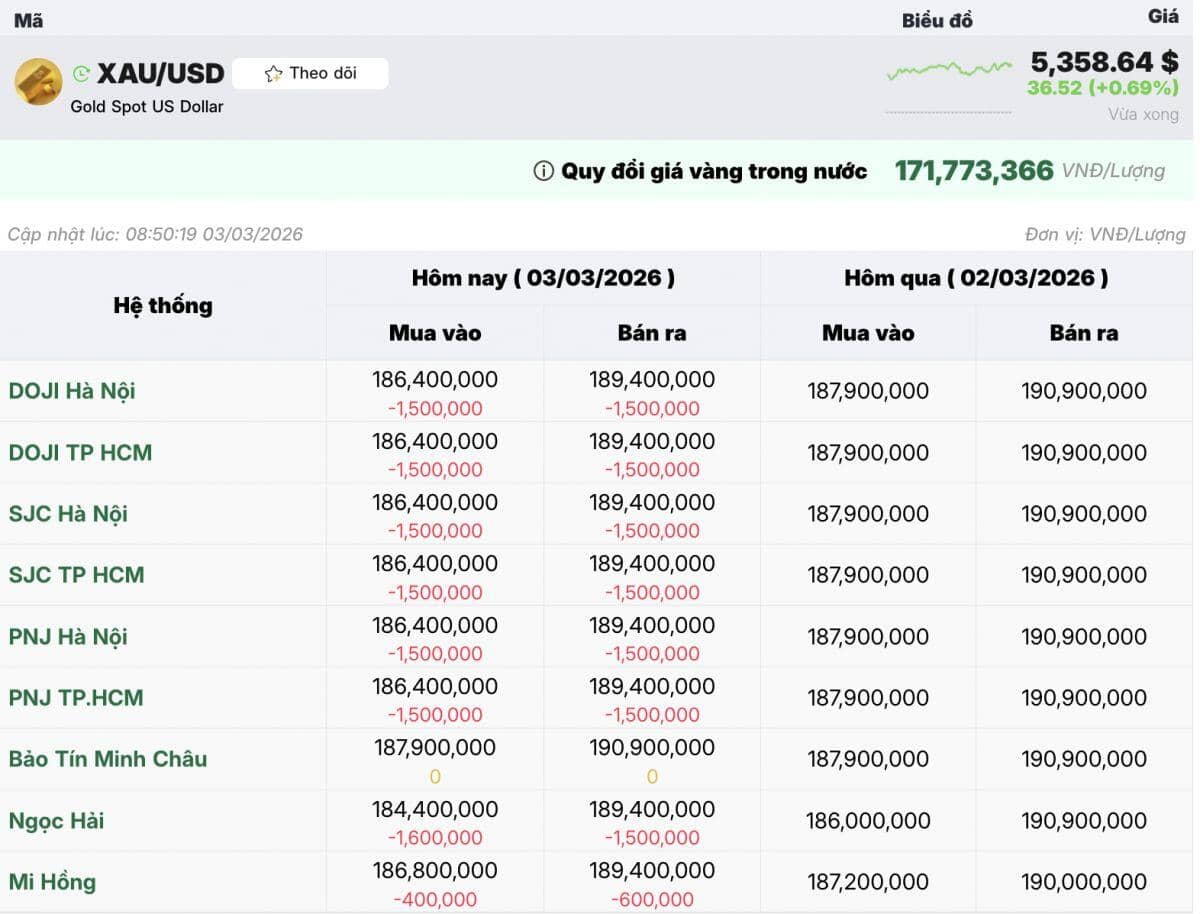
Task: Open Ngọc Hải system link
Action: [56, 821]
